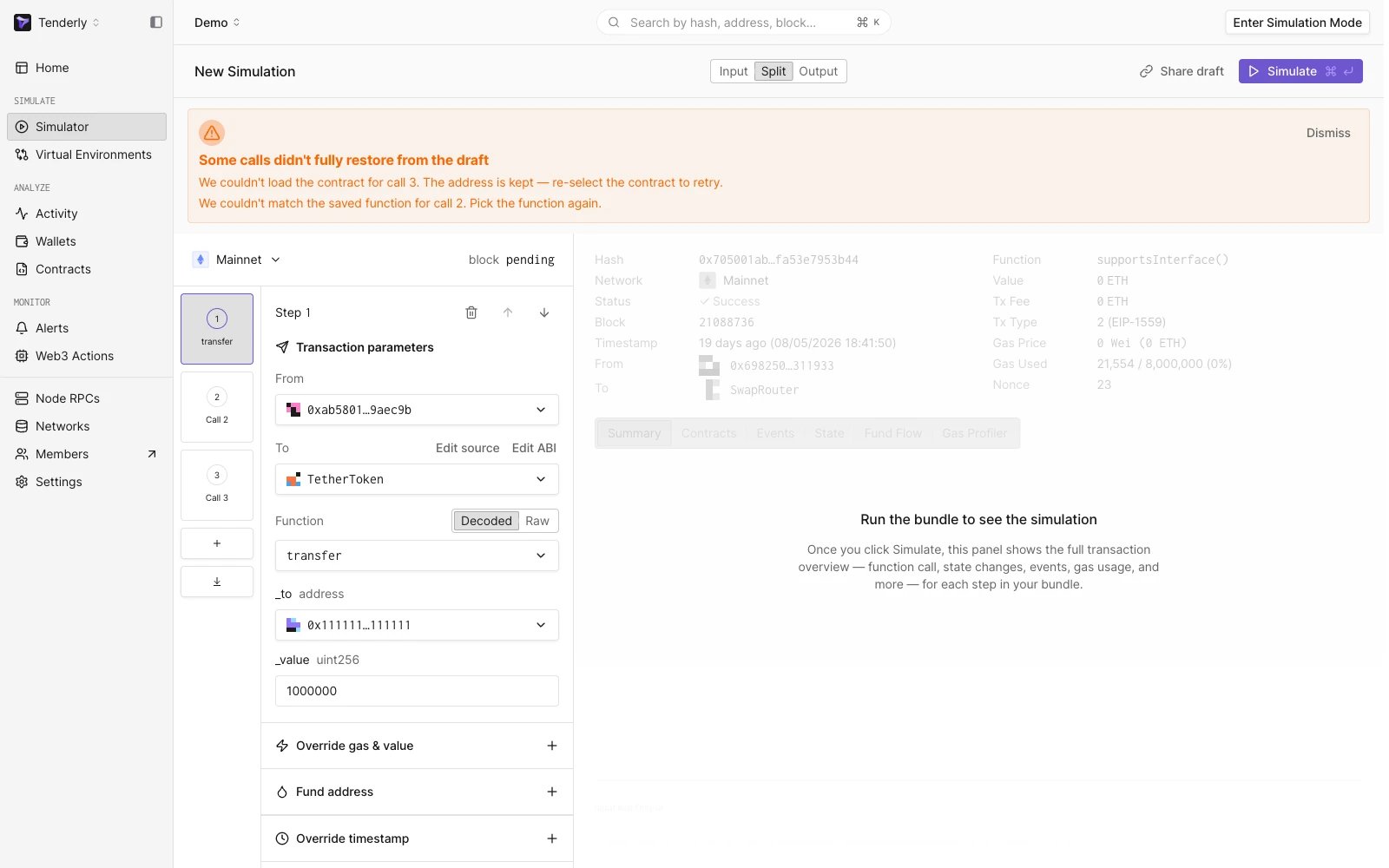Screen dimensions: 1389x868
Task: Add a new step with plus button
Action: point(217,543)
